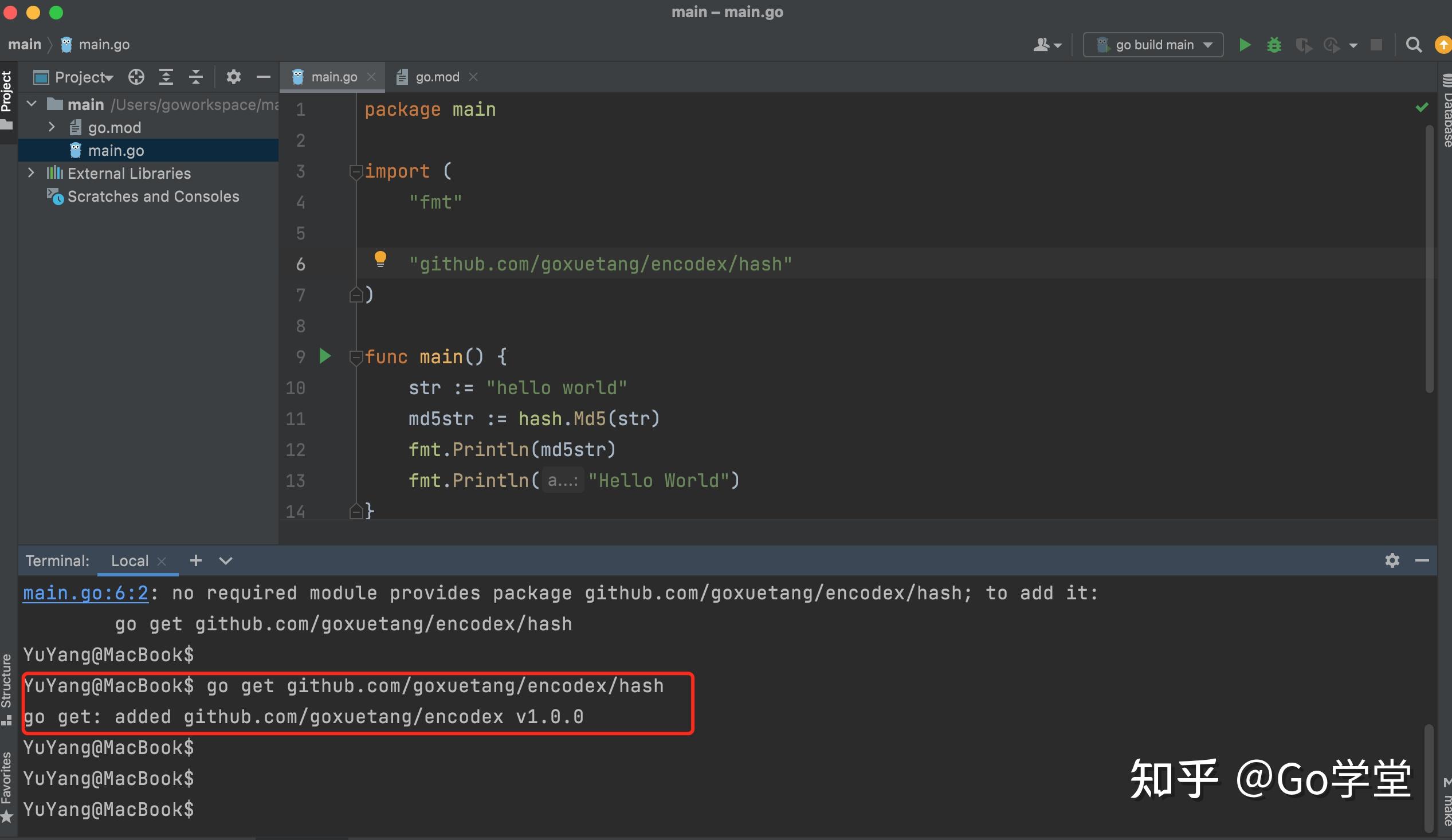Open the go build main configuration dropdown
1452x840 pixels.
coord(1153,44)
